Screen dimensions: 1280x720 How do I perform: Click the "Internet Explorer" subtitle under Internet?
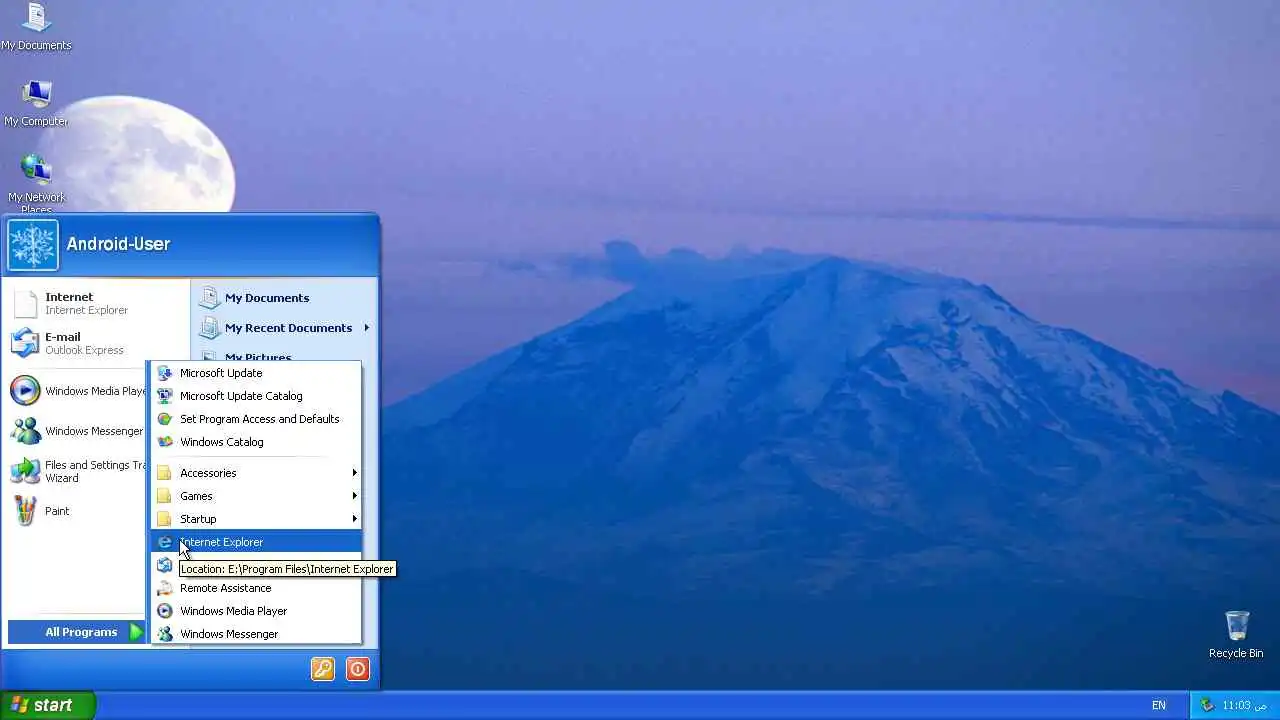86,310
